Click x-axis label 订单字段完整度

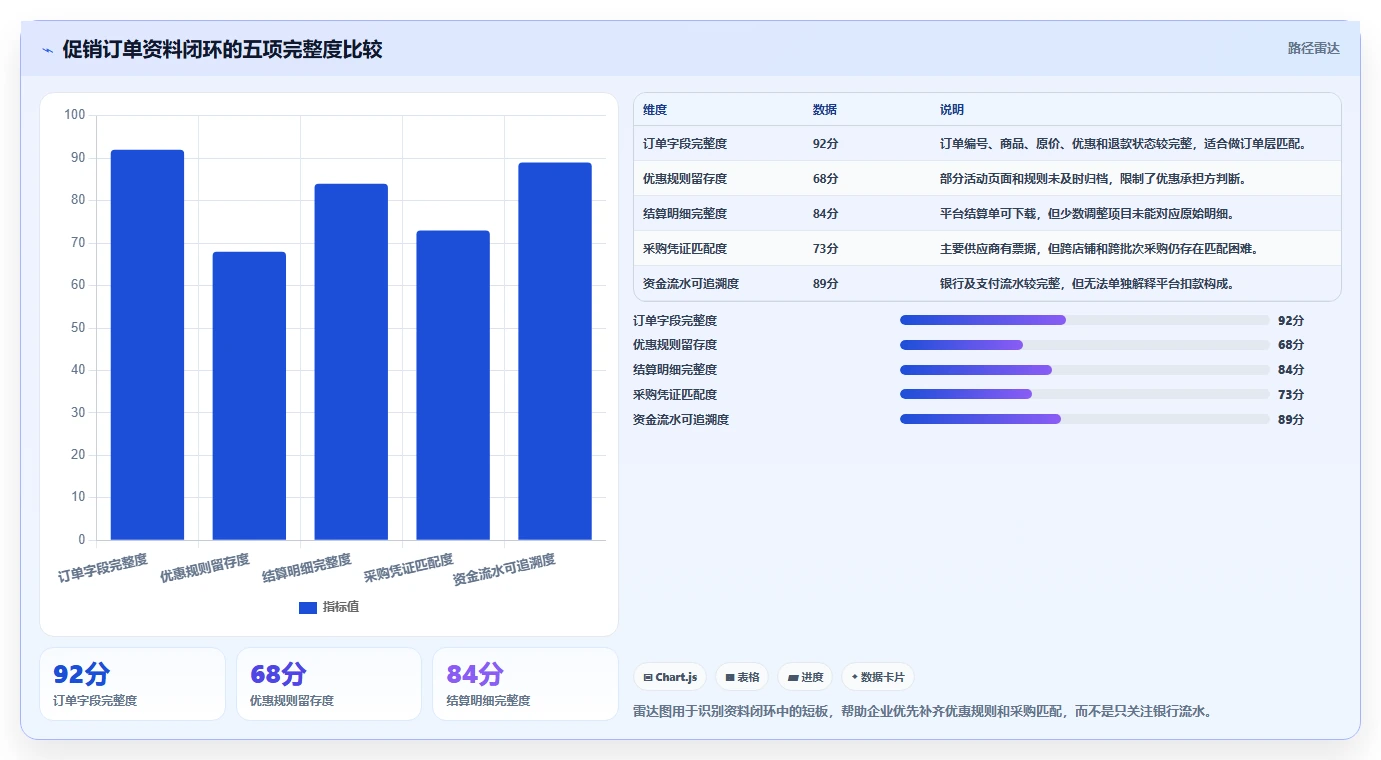[103, 568]
